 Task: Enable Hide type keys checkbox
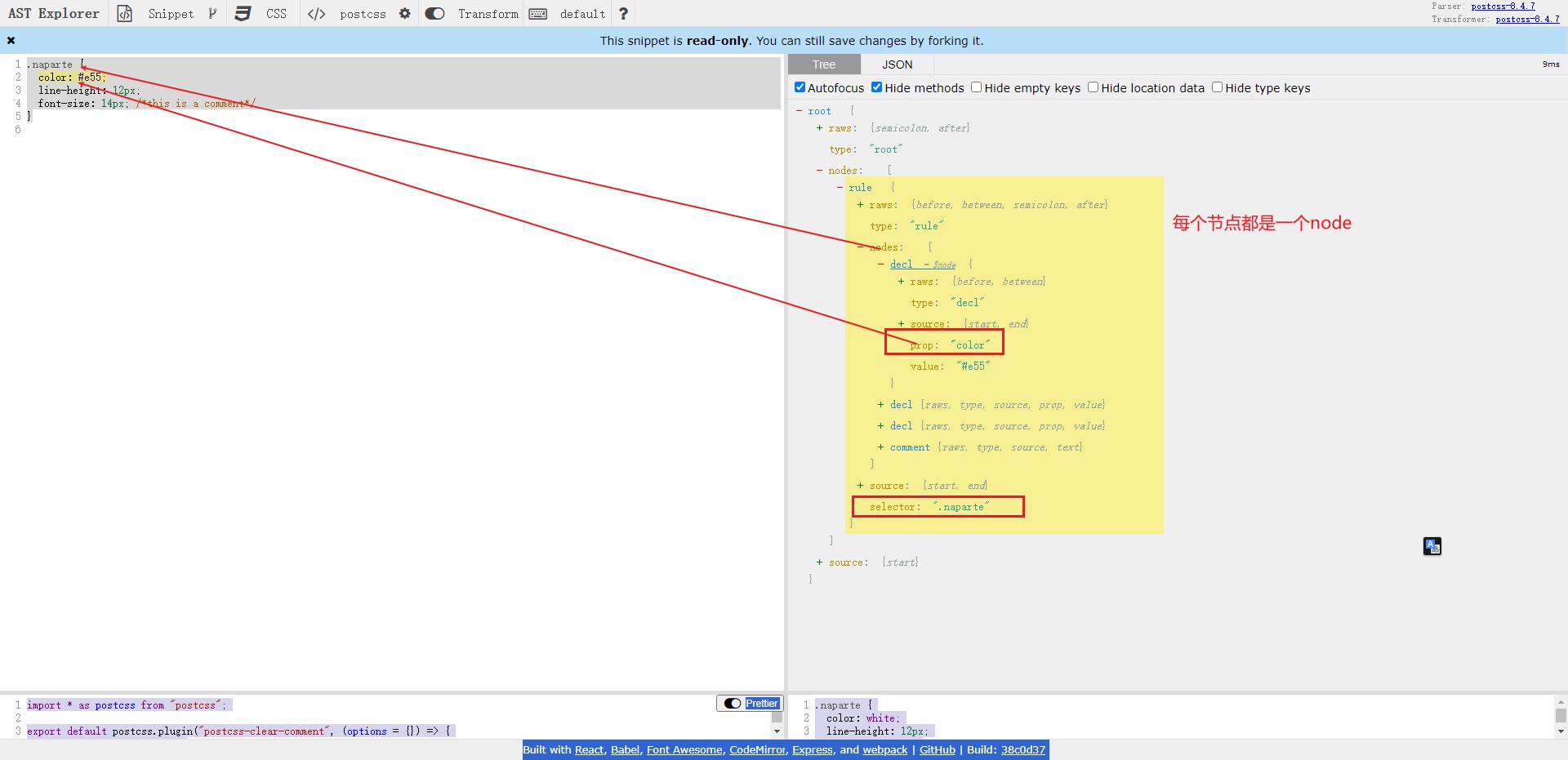click(x=1217, y=87)
